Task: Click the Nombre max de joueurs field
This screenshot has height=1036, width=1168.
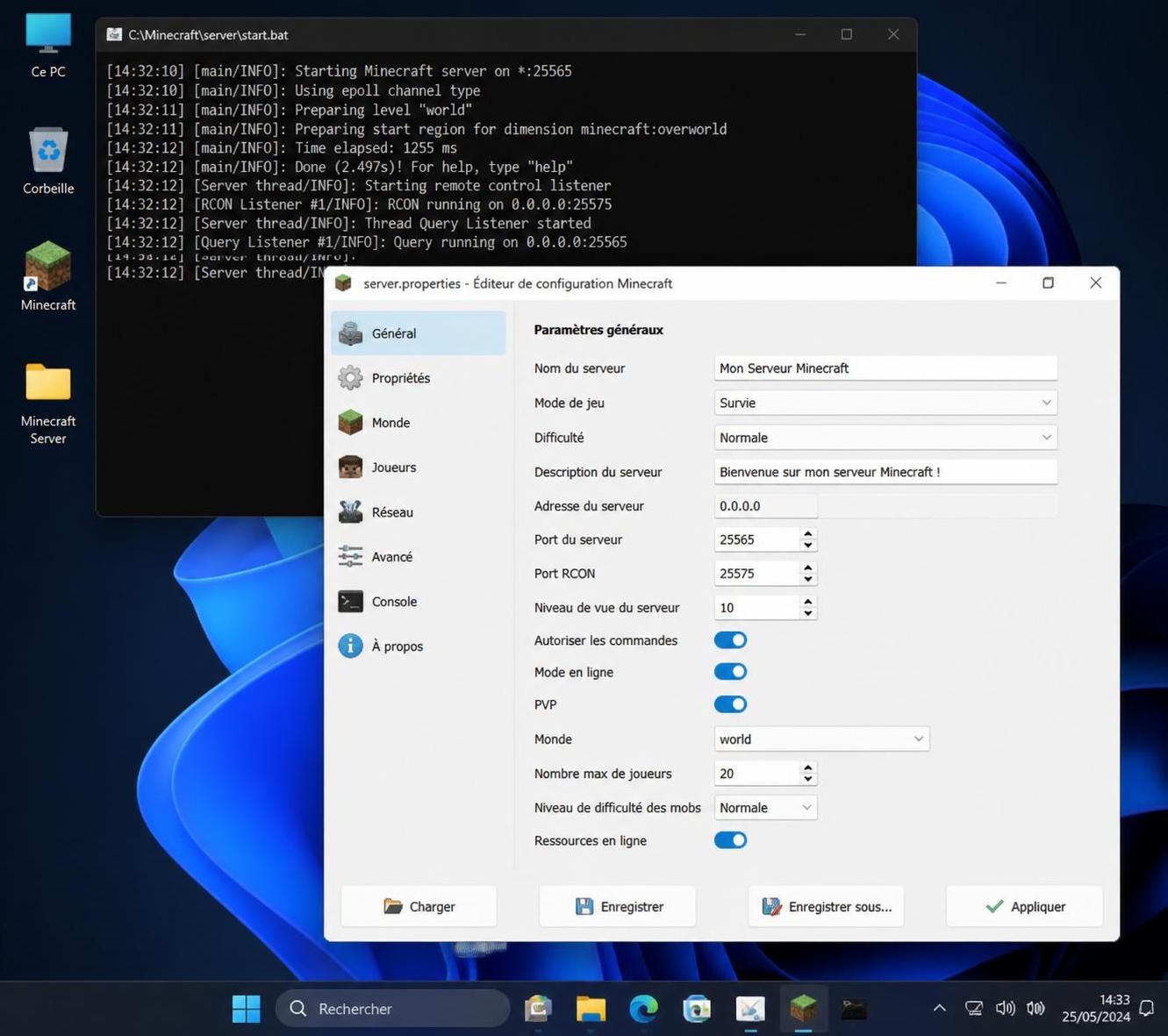Action: (x=757, y=774)
